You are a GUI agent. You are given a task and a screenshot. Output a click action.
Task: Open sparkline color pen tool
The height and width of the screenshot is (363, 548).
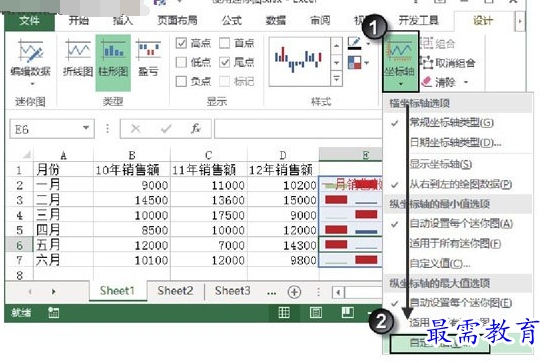pos(354,44)
